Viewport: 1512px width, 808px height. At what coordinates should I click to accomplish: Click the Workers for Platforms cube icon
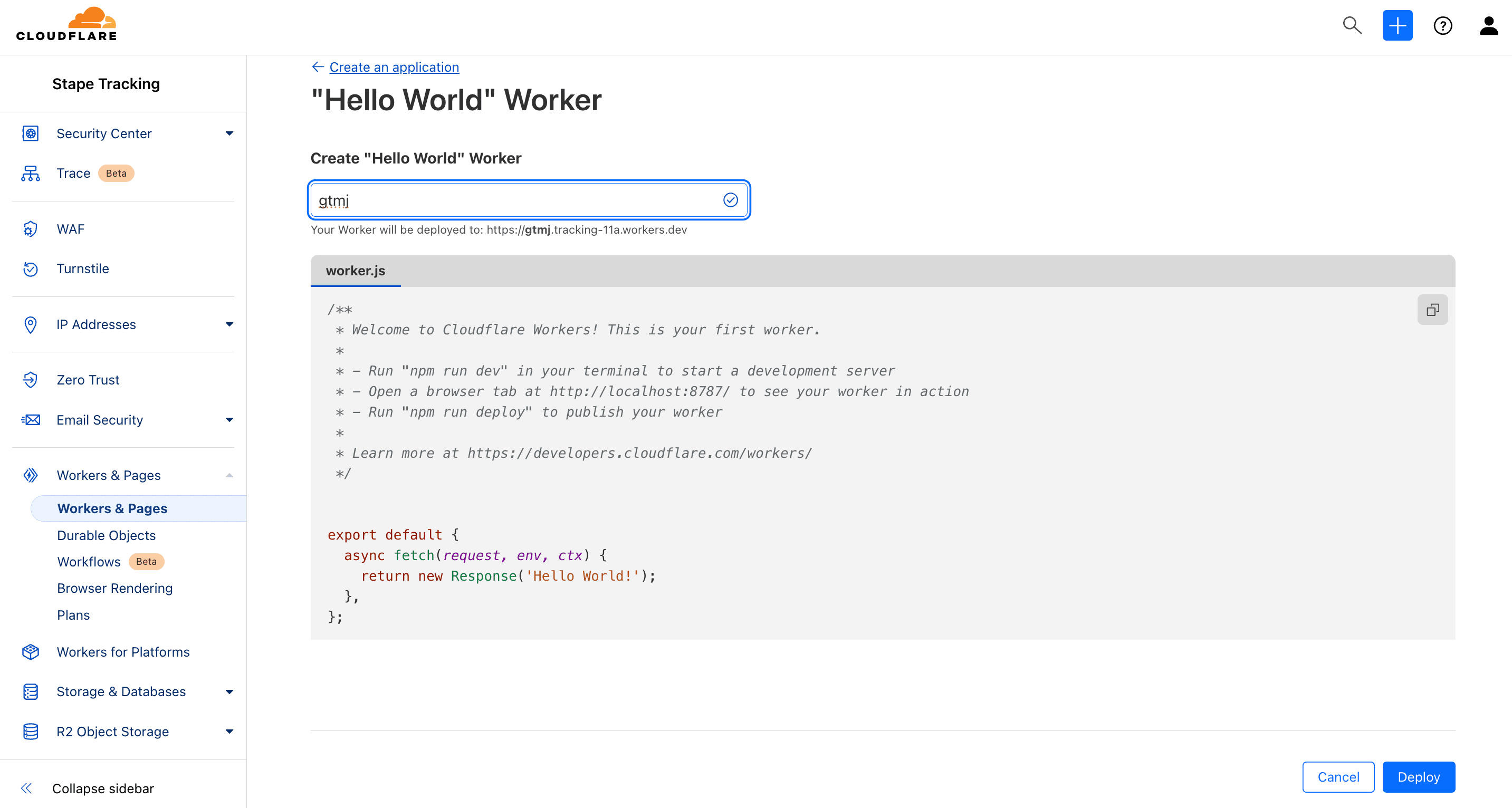click(31, 652)
